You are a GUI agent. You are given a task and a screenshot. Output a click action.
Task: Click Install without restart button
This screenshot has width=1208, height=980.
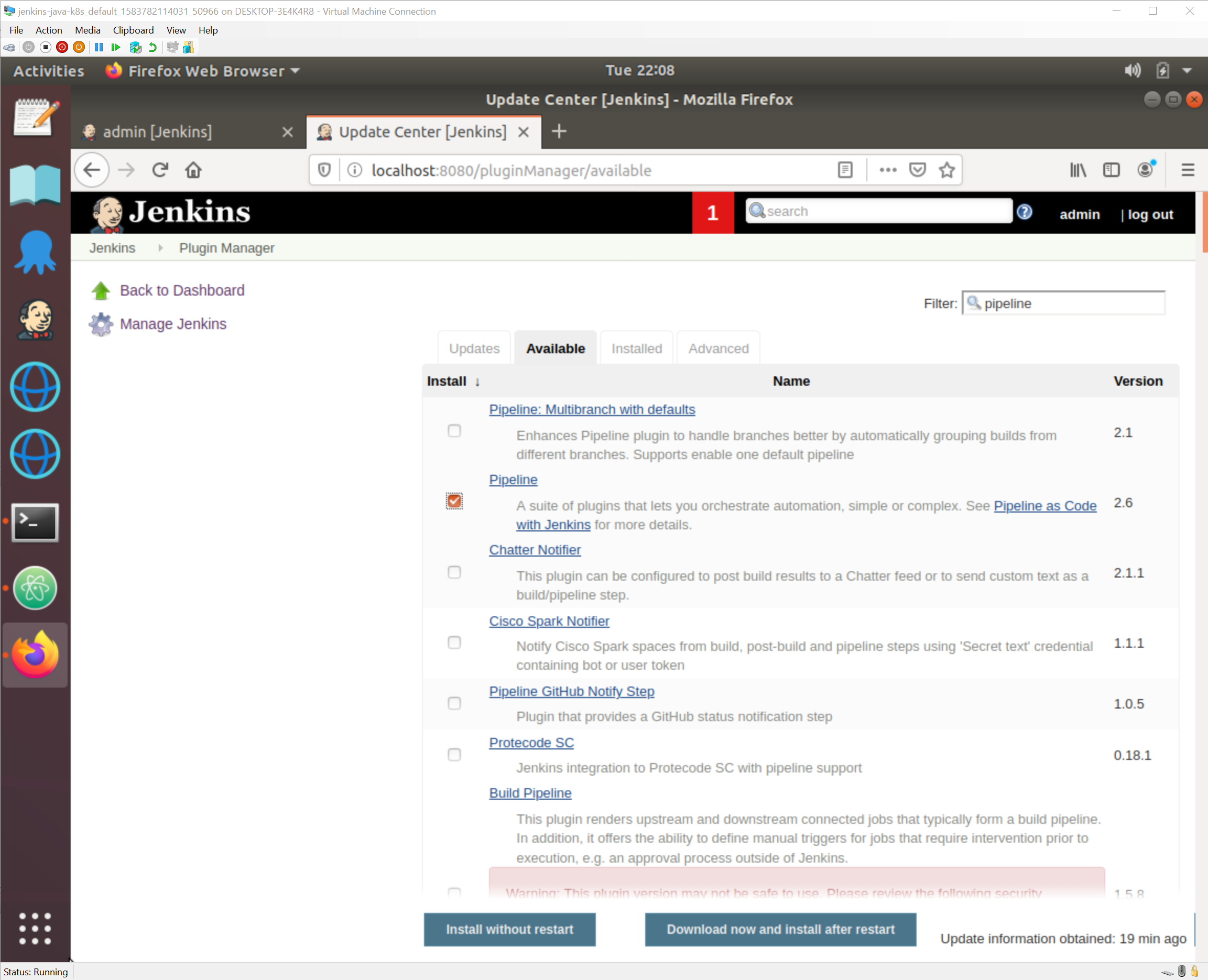tap(509, 929)
